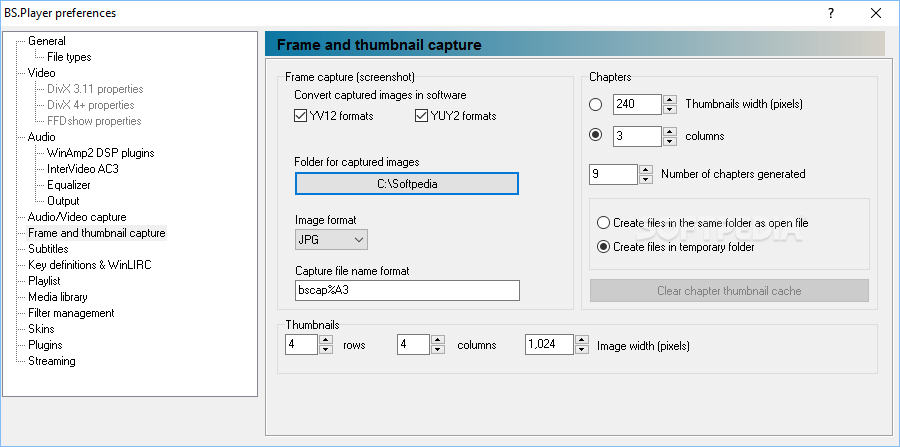
Task: Open Plugins preferences
Action: pos(45,345)
